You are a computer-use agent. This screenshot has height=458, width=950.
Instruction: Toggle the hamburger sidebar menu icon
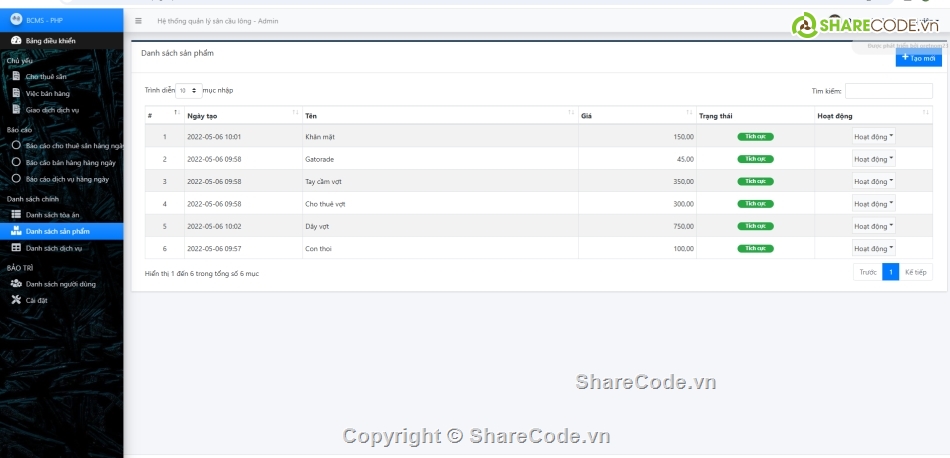(x=138, y=21)
